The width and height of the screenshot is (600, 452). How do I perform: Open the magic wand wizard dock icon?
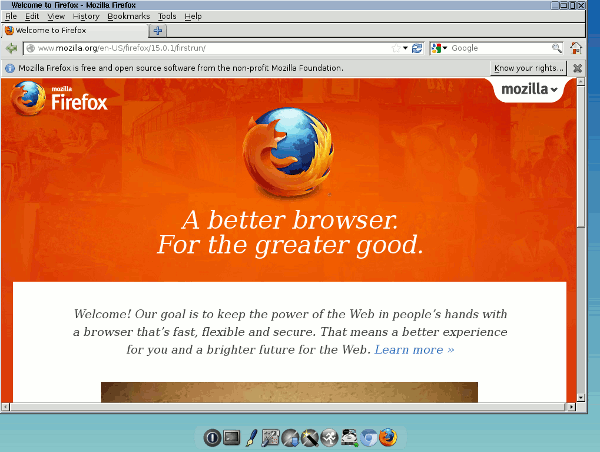pyautogui.click(x=310, y=437)
